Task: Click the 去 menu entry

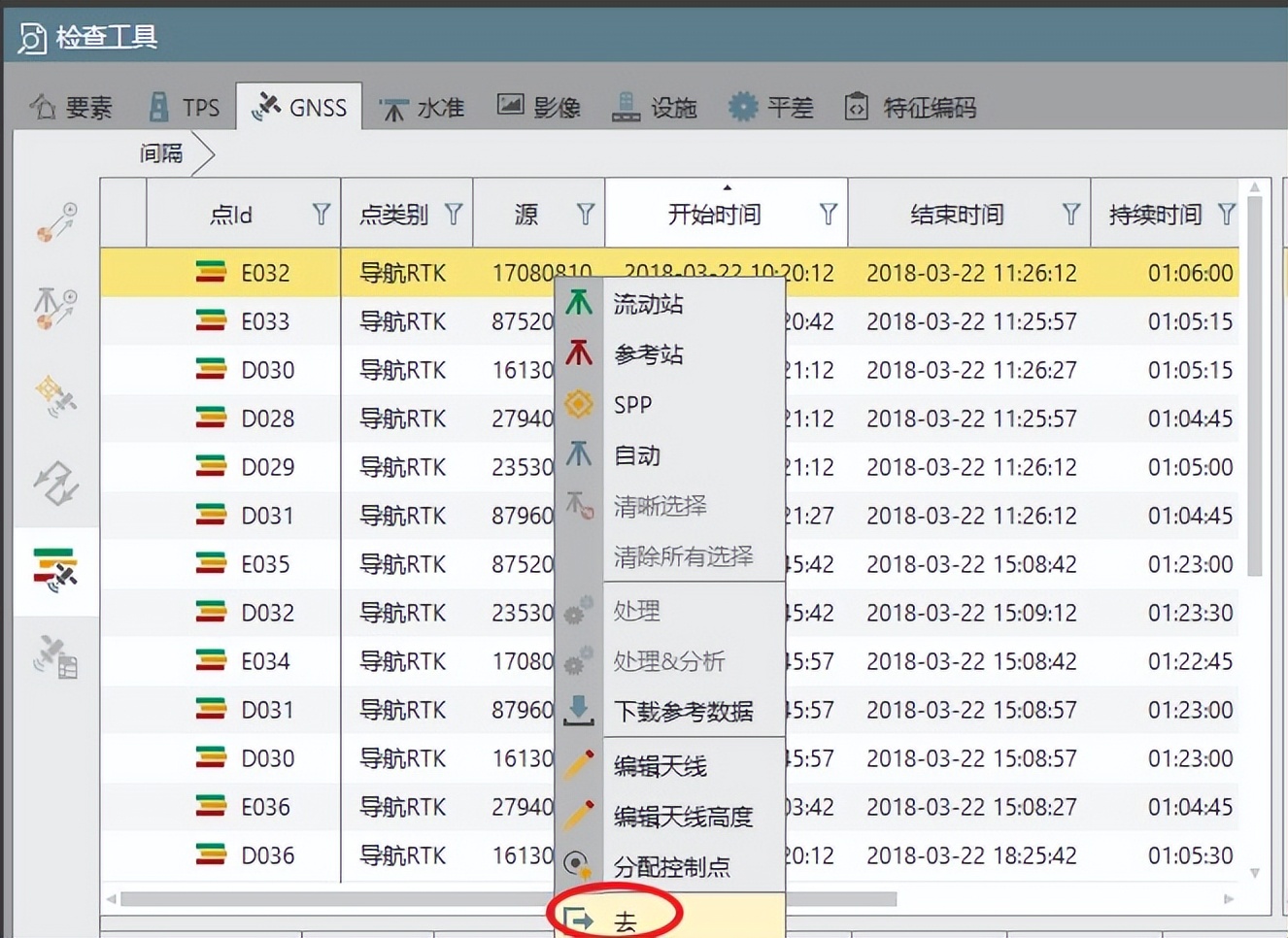Action: (670, 919)
